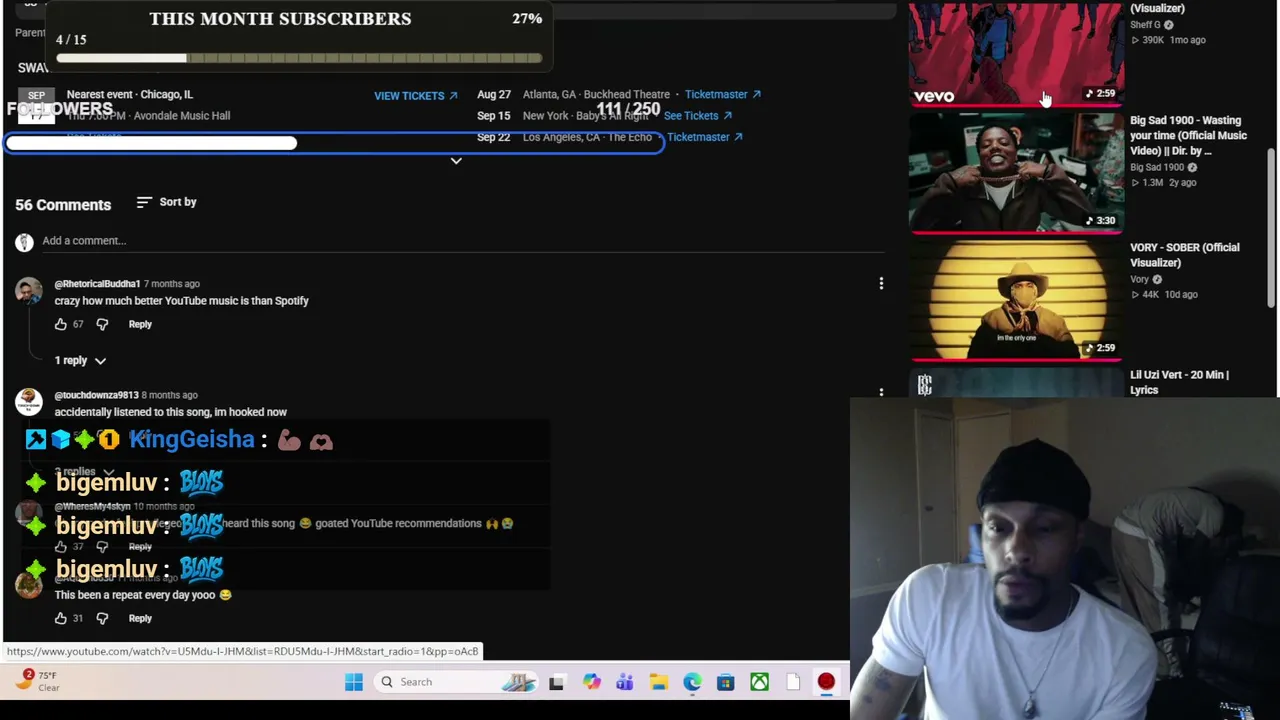Open 'Big Sad 1900 - Wasting your time' title
This screenshot has width=1280, height=720.
coord(1188,135)
